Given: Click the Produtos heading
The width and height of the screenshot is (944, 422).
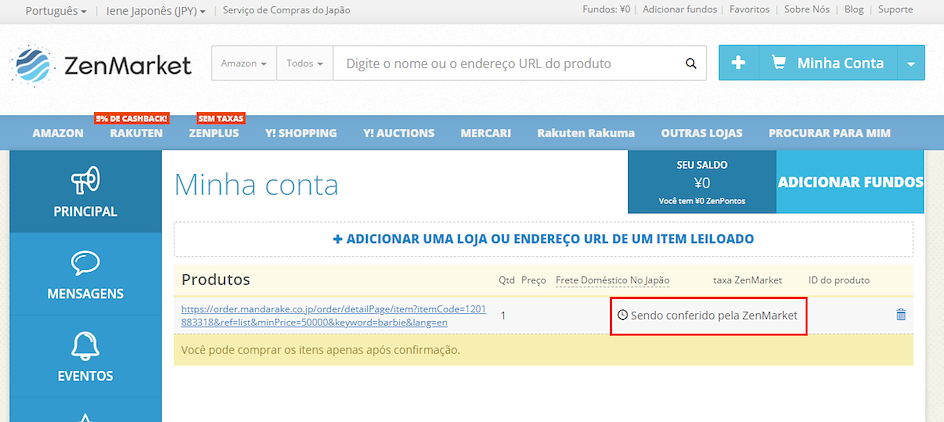Looking at the screenshot, I should coord(216,280).
